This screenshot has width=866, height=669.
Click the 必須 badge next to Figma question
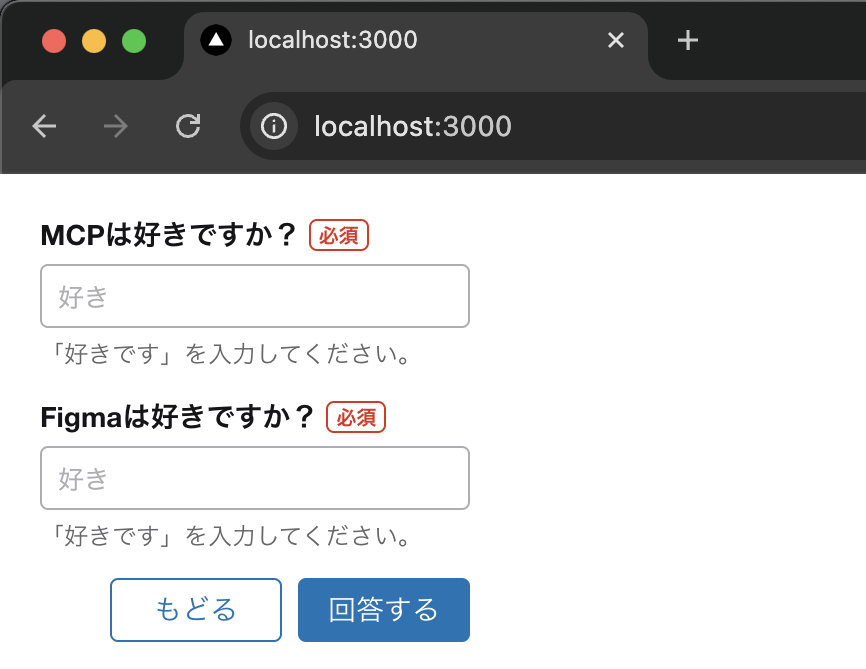tap(356, 417)
